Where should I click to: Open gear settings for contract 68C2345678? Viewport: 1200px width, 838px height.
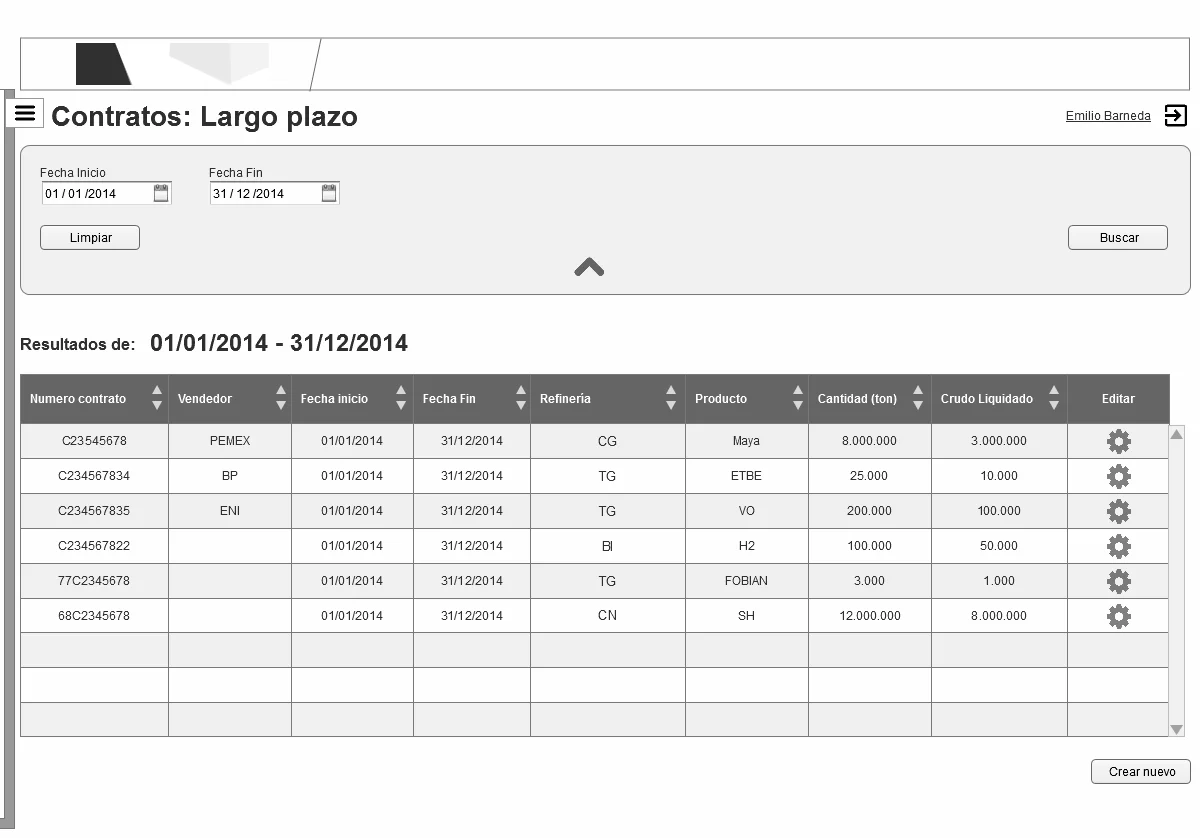[x=1118, y=616]
